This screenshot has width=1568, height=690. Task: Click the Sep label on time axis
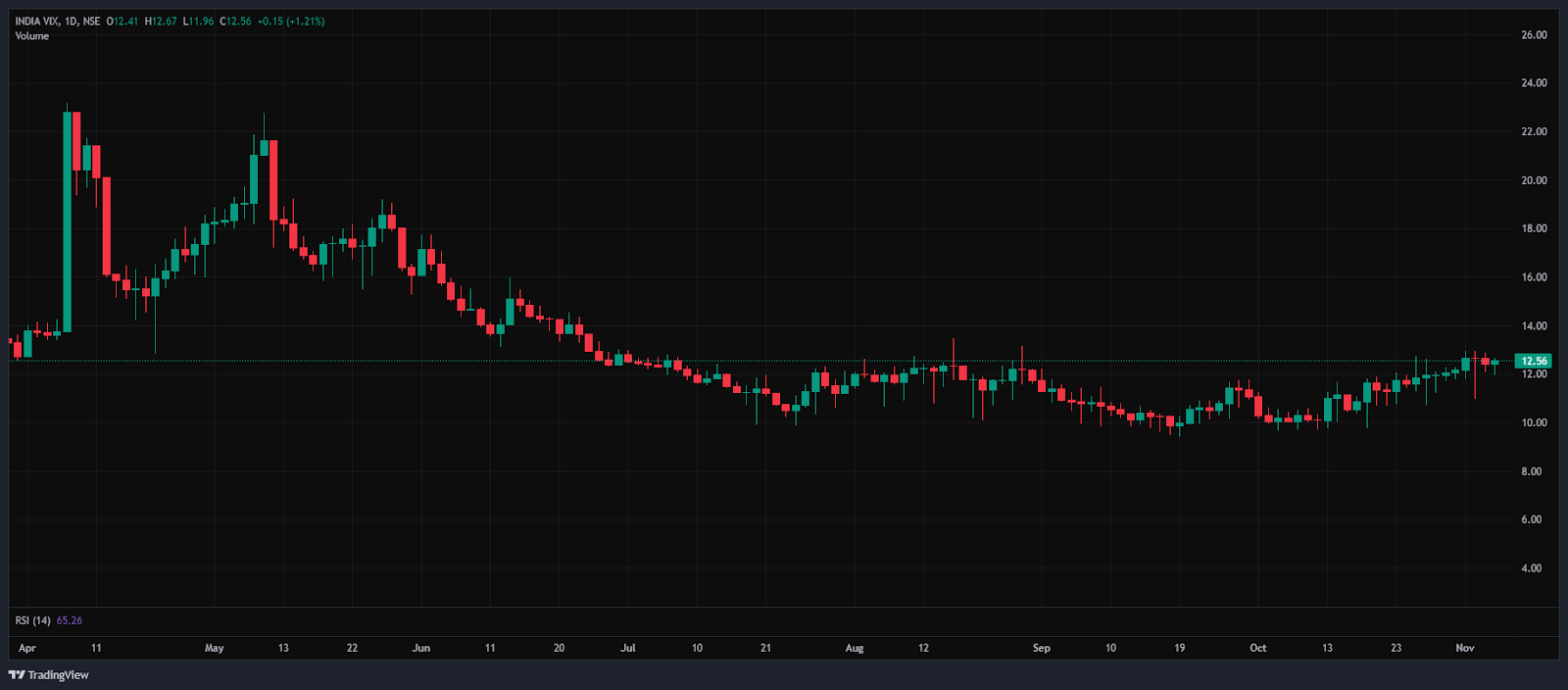[1041, 648]
